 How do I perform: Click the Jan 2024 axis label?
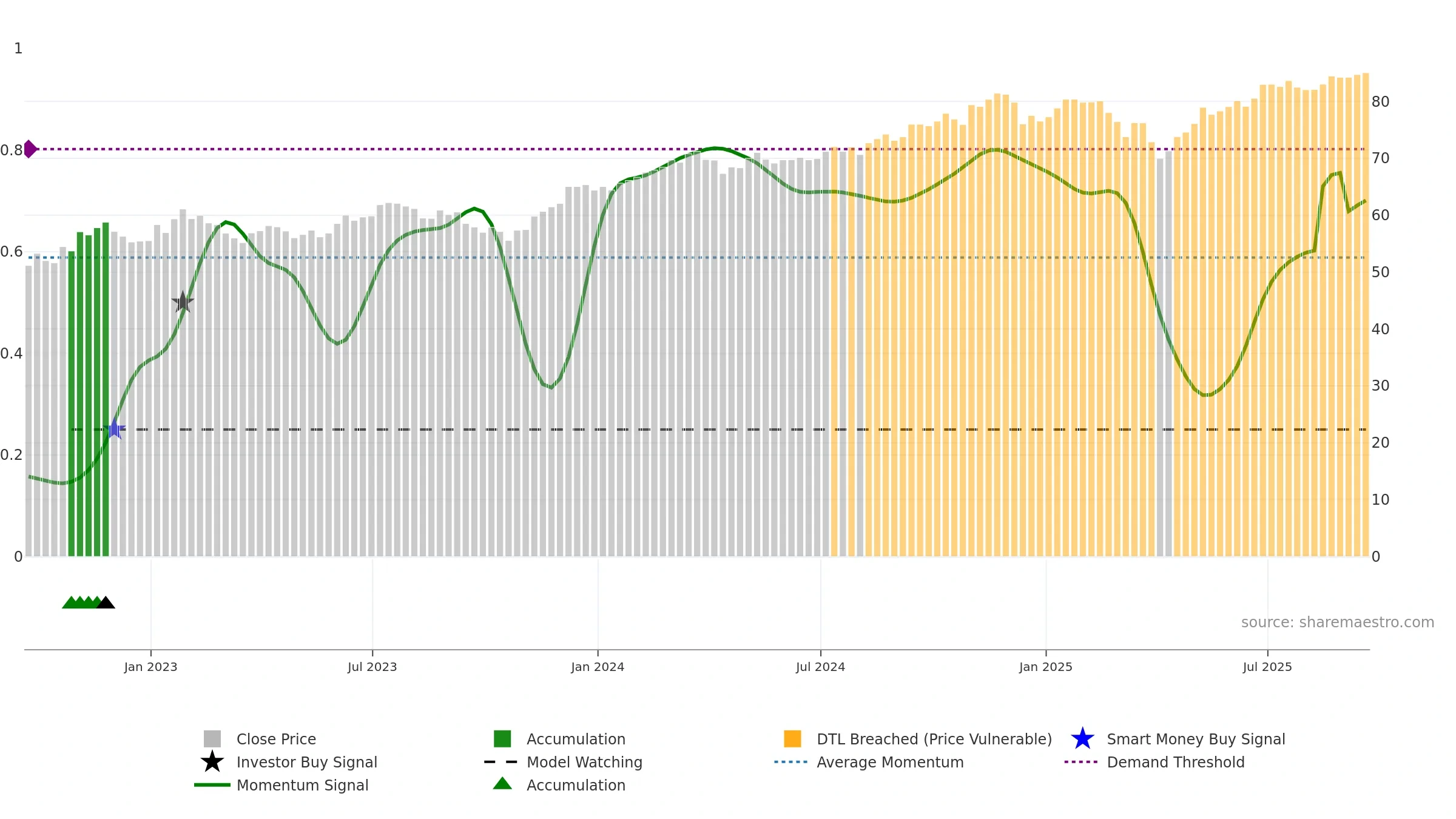coord(598,667)
